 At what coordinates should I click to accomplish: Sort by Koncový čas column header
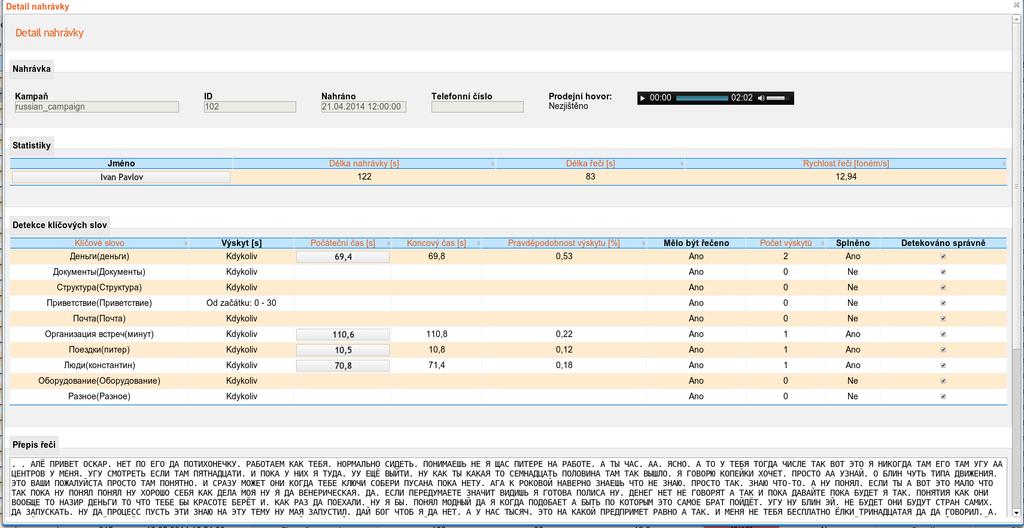(x=436, y=243)
